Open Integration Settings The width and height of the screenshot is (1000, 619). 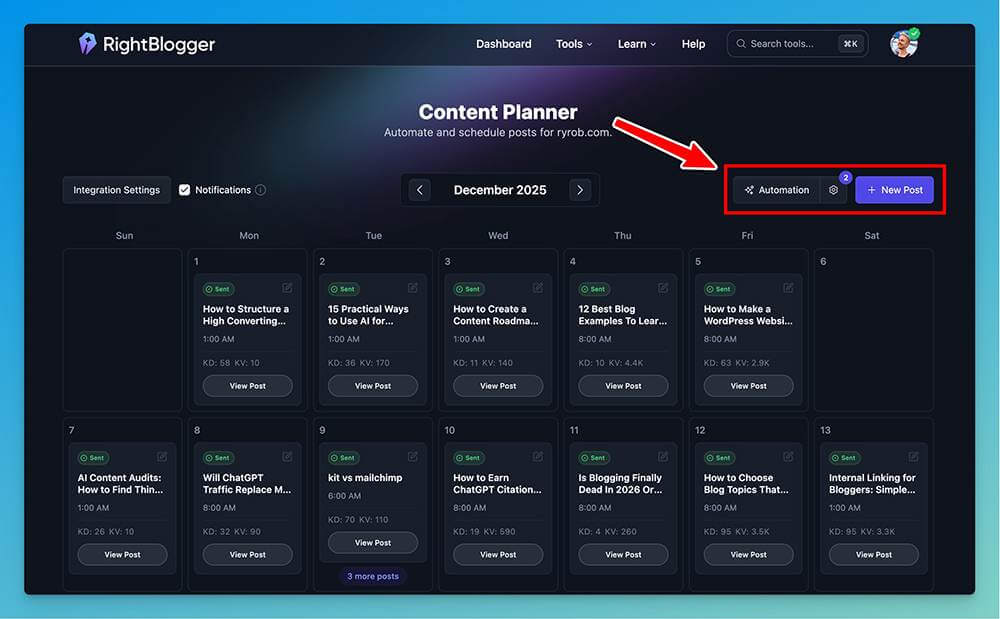point(116,190)
